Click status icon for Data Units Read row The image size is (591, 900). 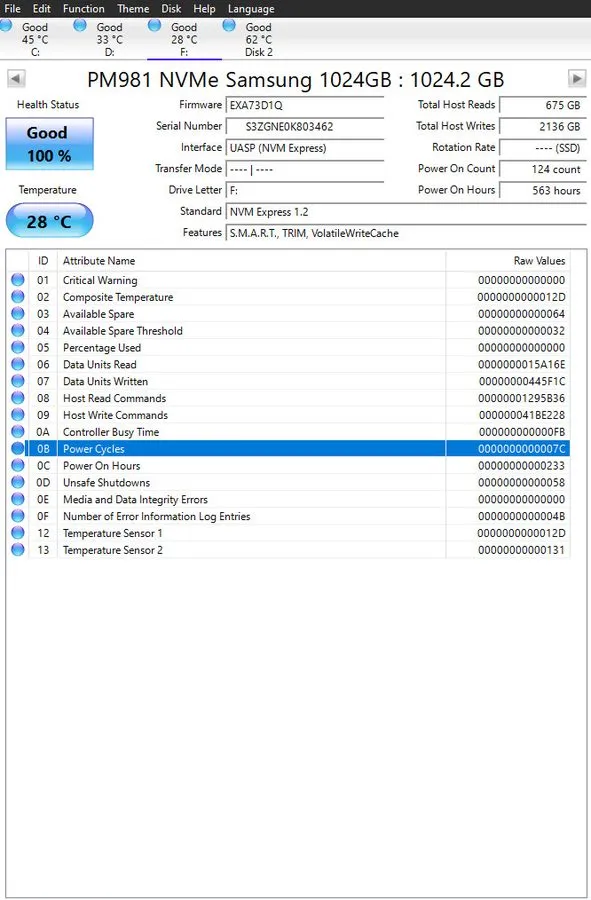18,364
